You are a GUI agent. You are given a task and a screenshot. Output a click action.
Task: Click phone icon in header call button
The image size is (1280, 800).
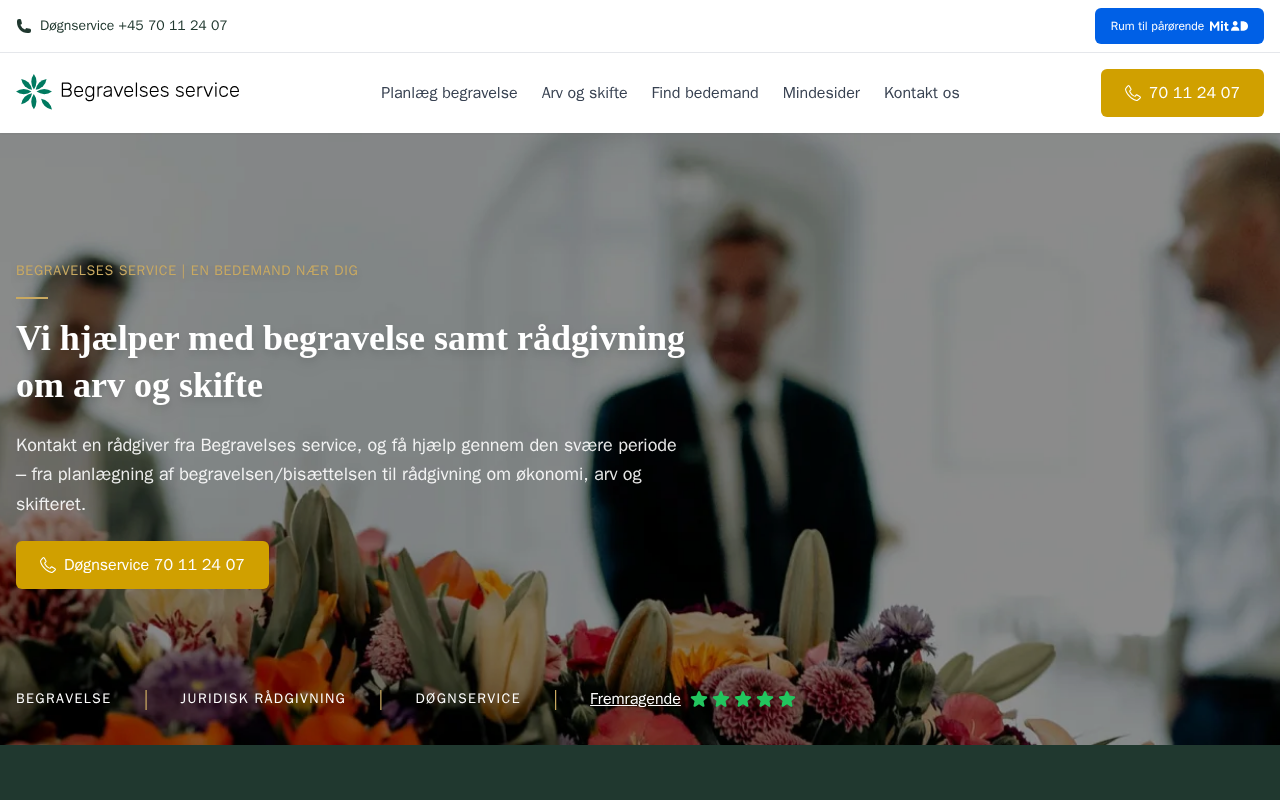pyautogui.click(x=1133, y=93)
